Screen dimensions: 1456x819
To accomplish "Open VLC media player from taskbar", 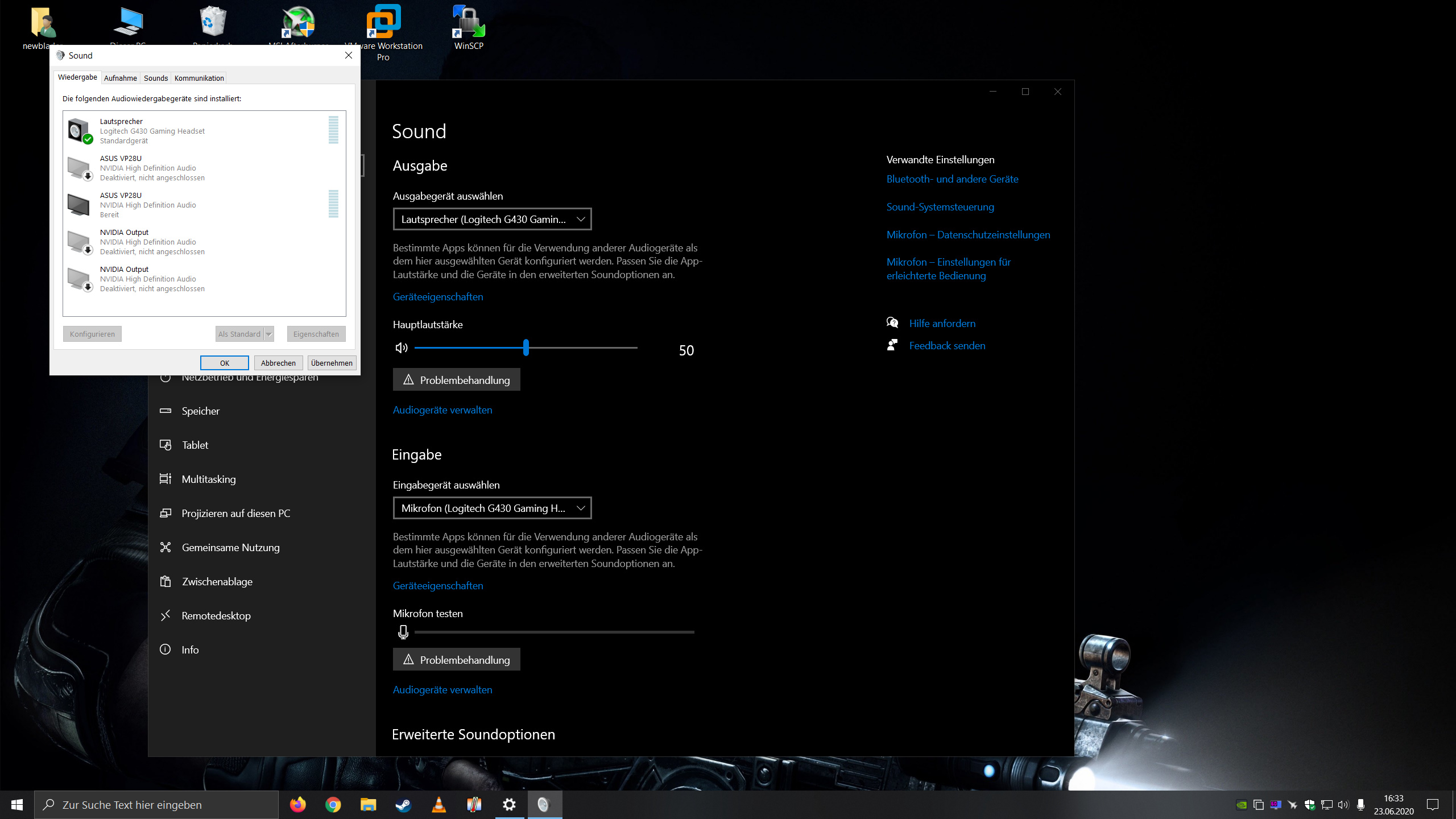I will tap(439, 805).
